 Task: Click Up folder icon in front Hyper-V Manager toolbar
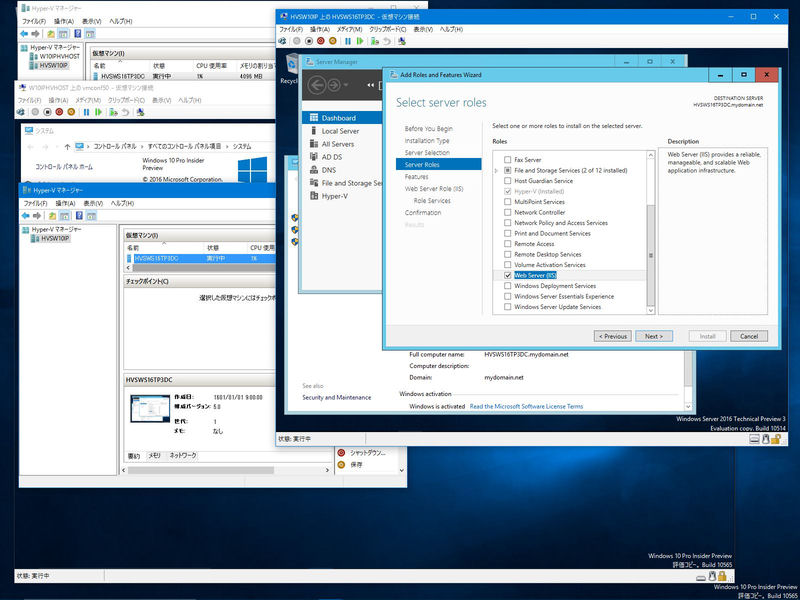click(52, 216)
